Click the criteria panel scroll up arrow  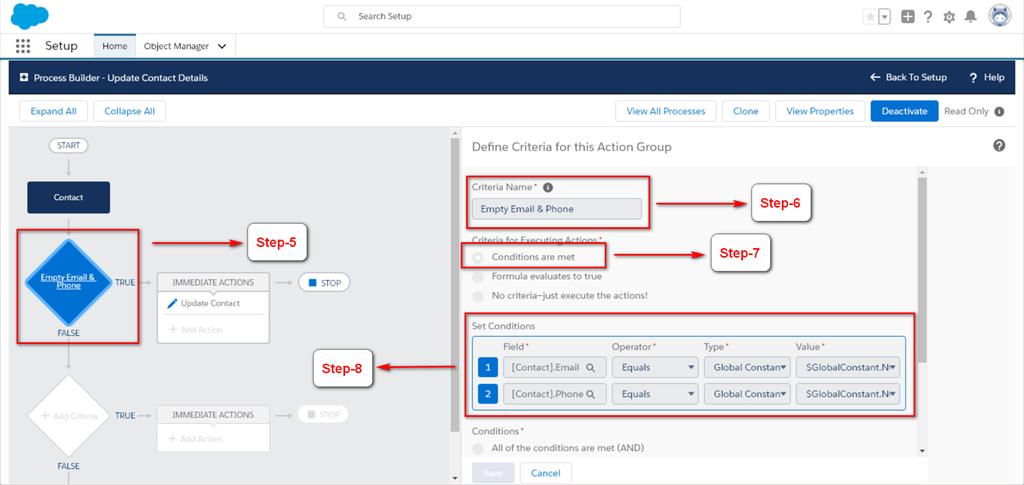coord(921,172)
